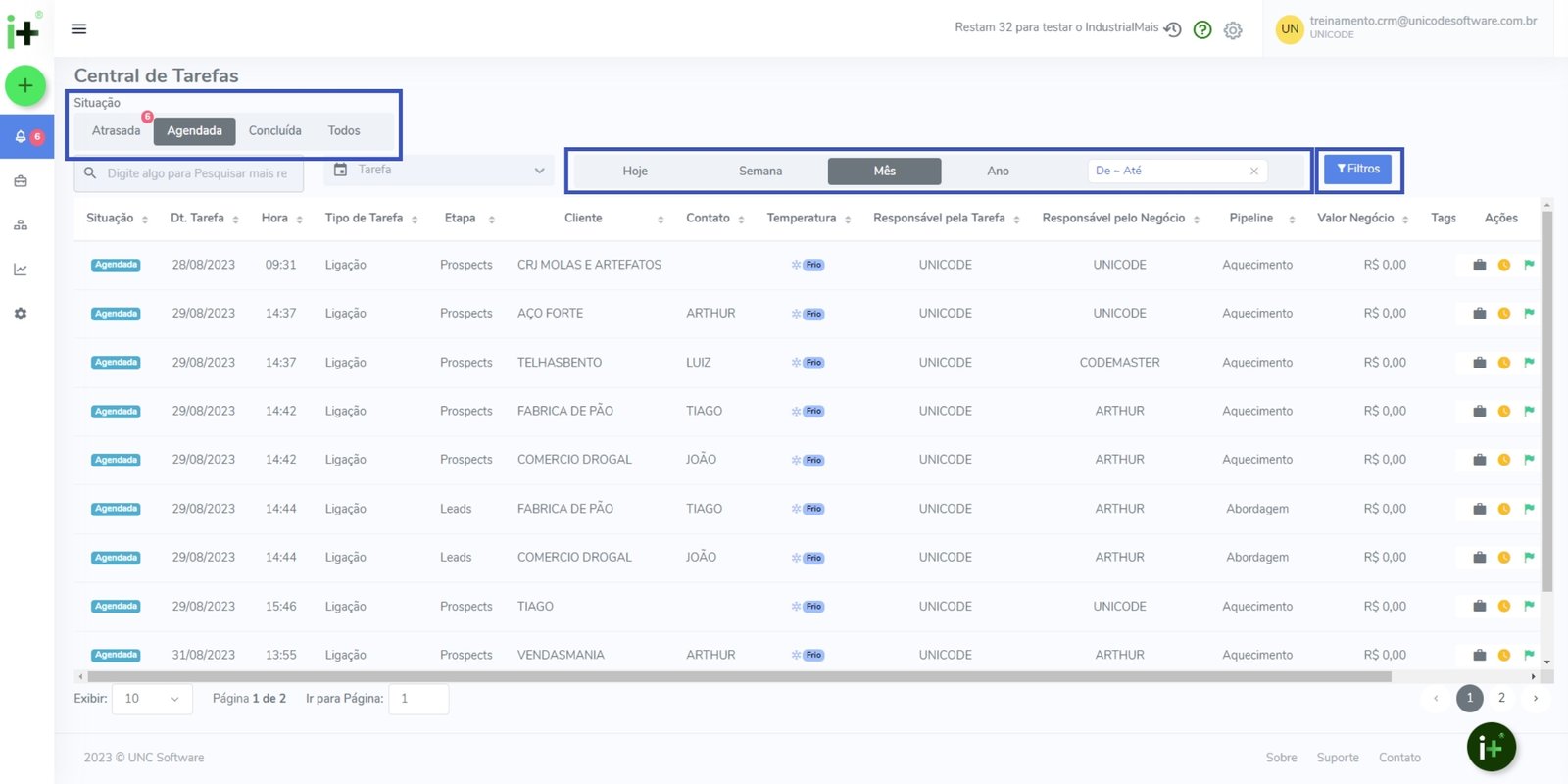Go to page 2 of results
This screenshot has width=1568, height=784.
click(x=1501, y=699)
